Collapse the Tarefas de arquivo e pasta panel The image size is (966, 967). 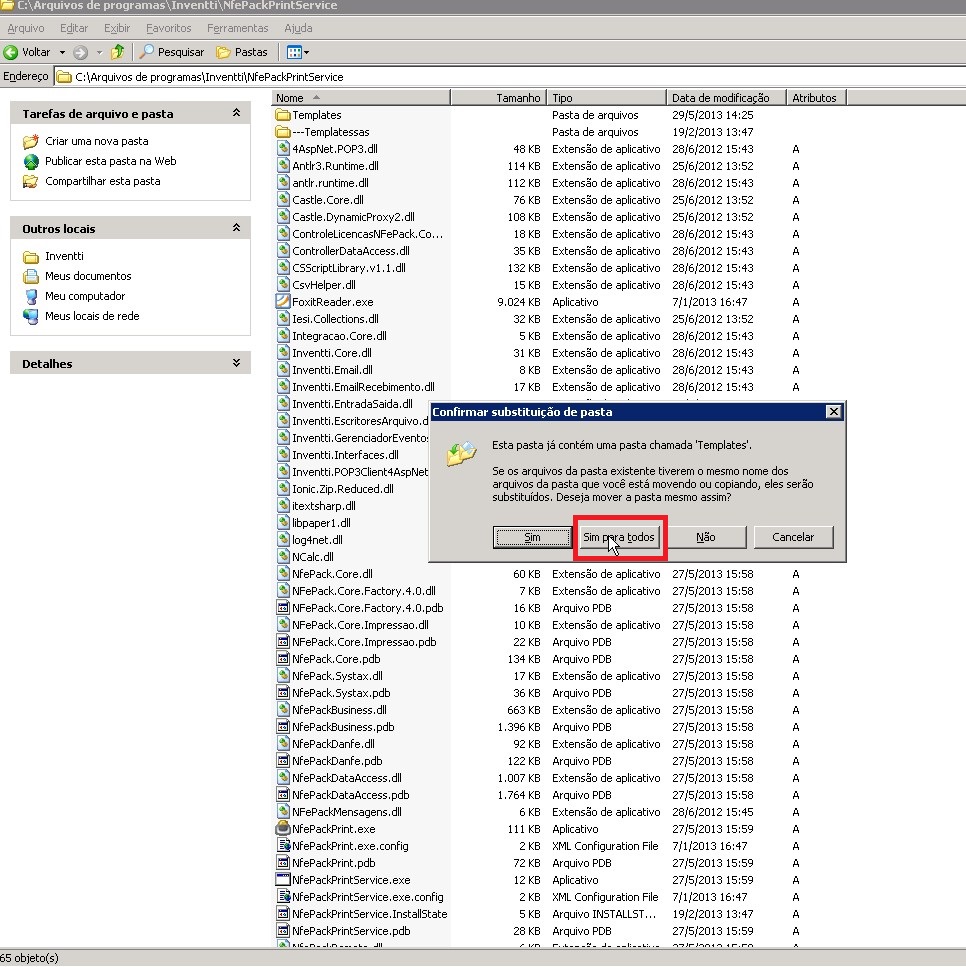click(236, 114)
